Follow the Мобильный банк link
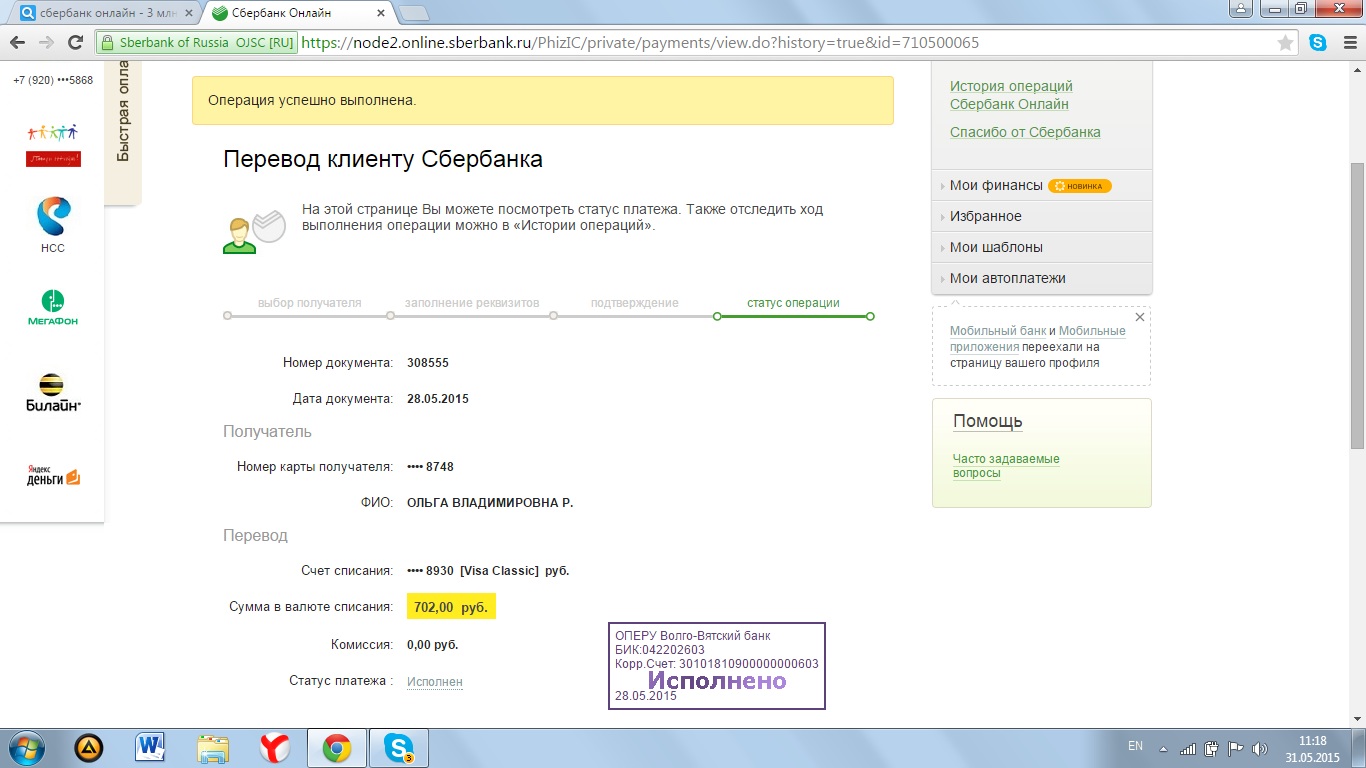Screen dimensions: 1366x768 click(998, 331)
